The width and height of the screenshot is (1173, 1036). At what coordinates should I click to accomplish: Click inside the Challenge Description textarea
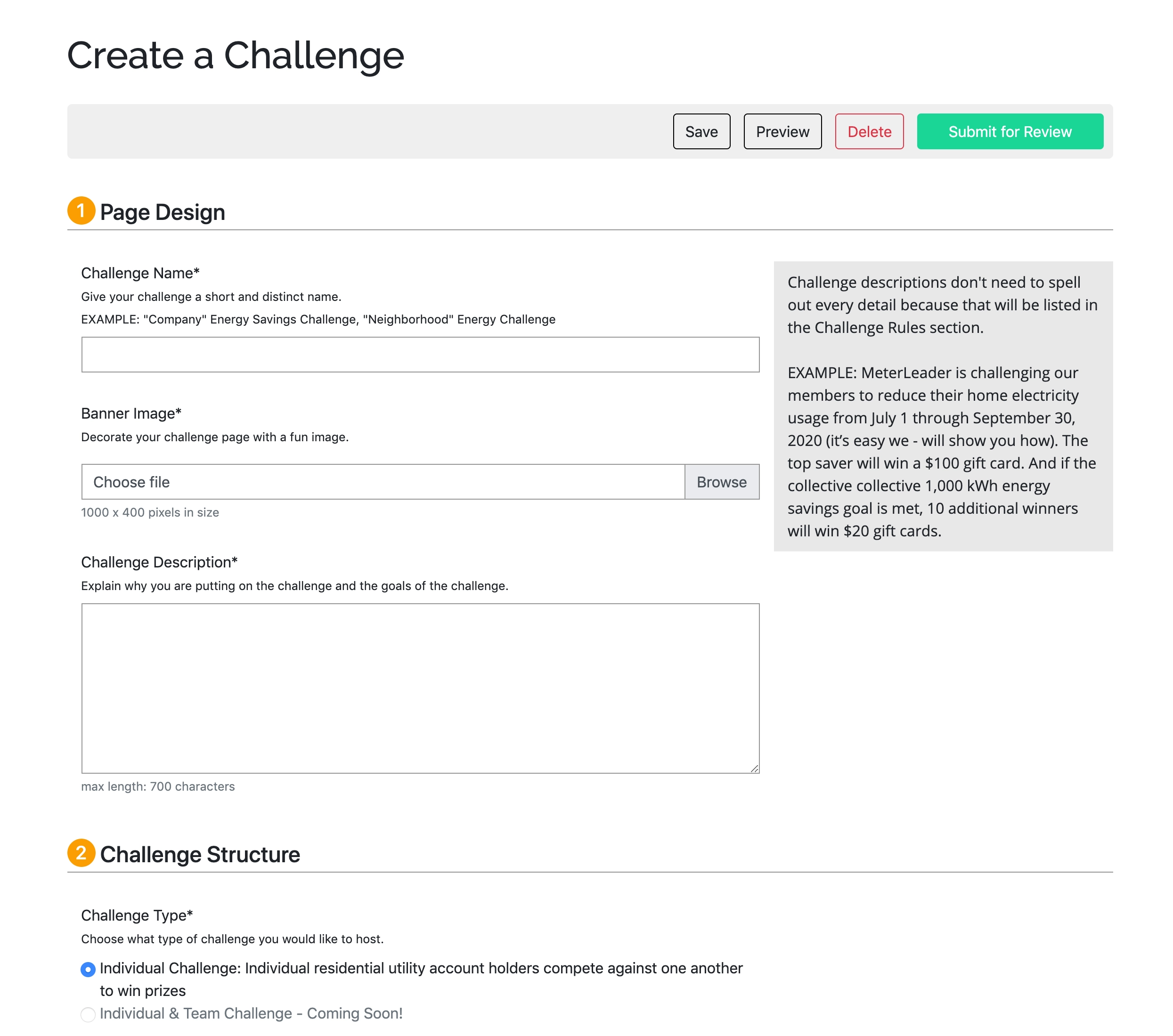click(x=420, y=688)
